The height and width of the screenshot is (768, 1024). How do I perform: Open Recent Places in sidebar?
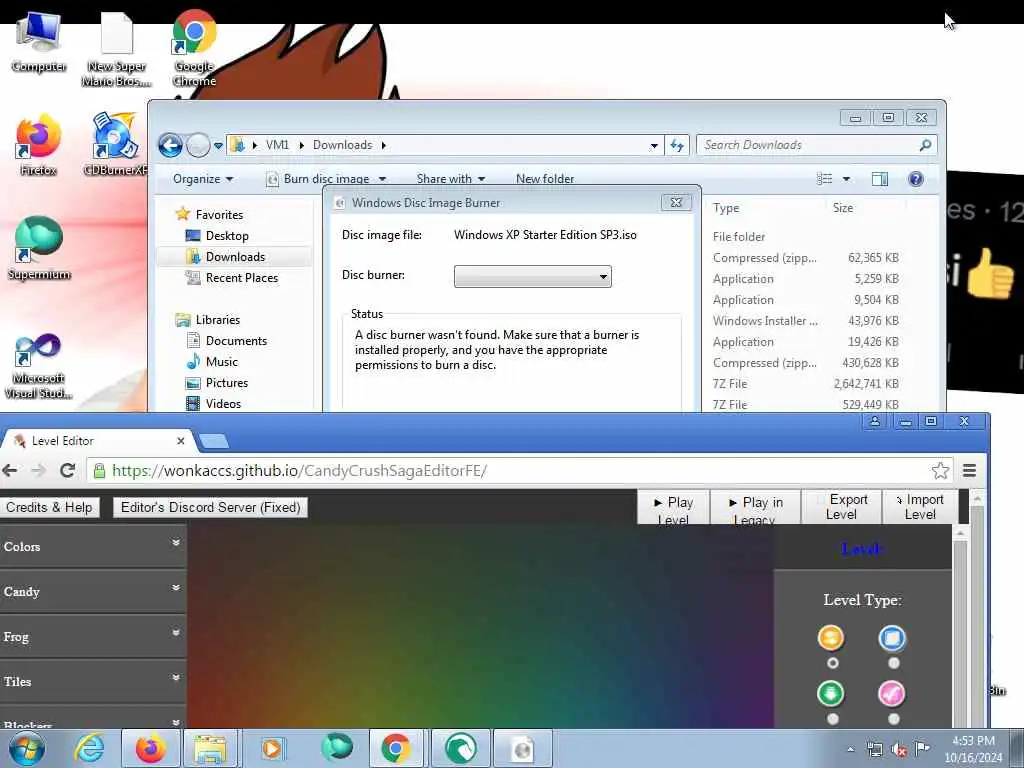coord(232,278)
